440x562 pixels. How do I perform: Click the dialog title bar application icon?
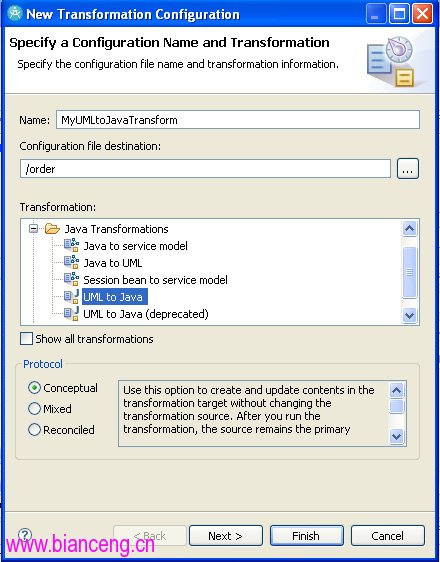15,14
